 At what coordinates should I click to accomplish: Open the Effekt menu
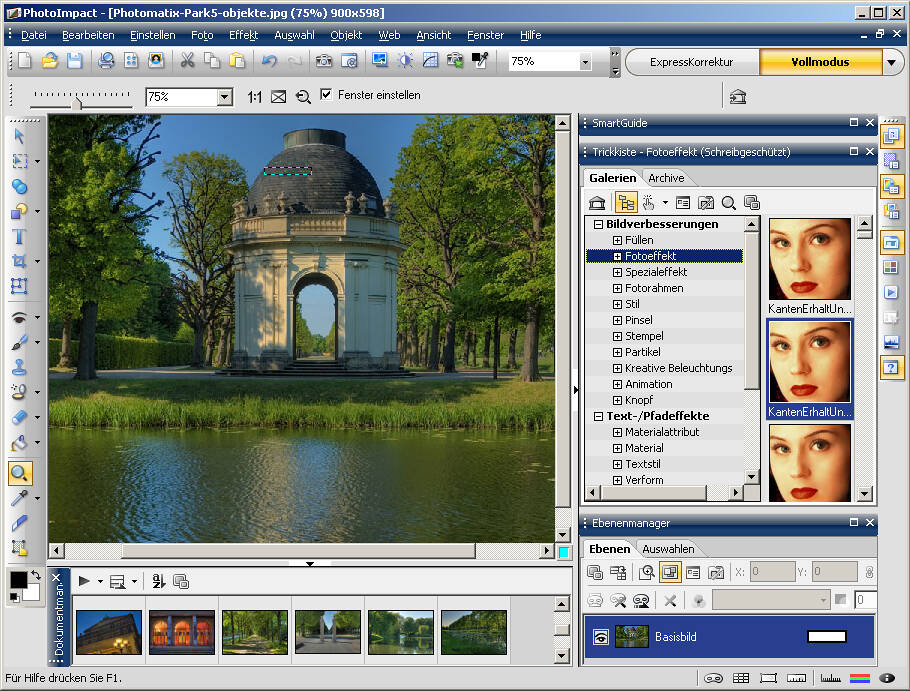243,35
